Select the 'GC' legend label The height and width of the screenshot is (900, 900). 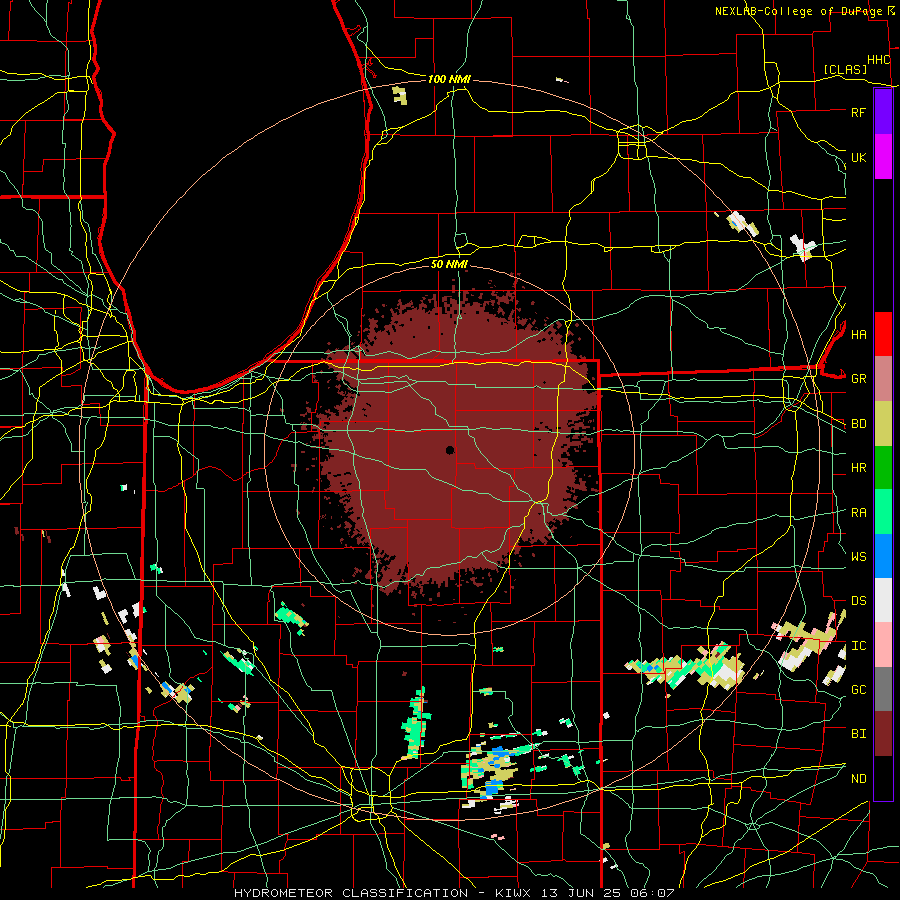click(858, 690)
